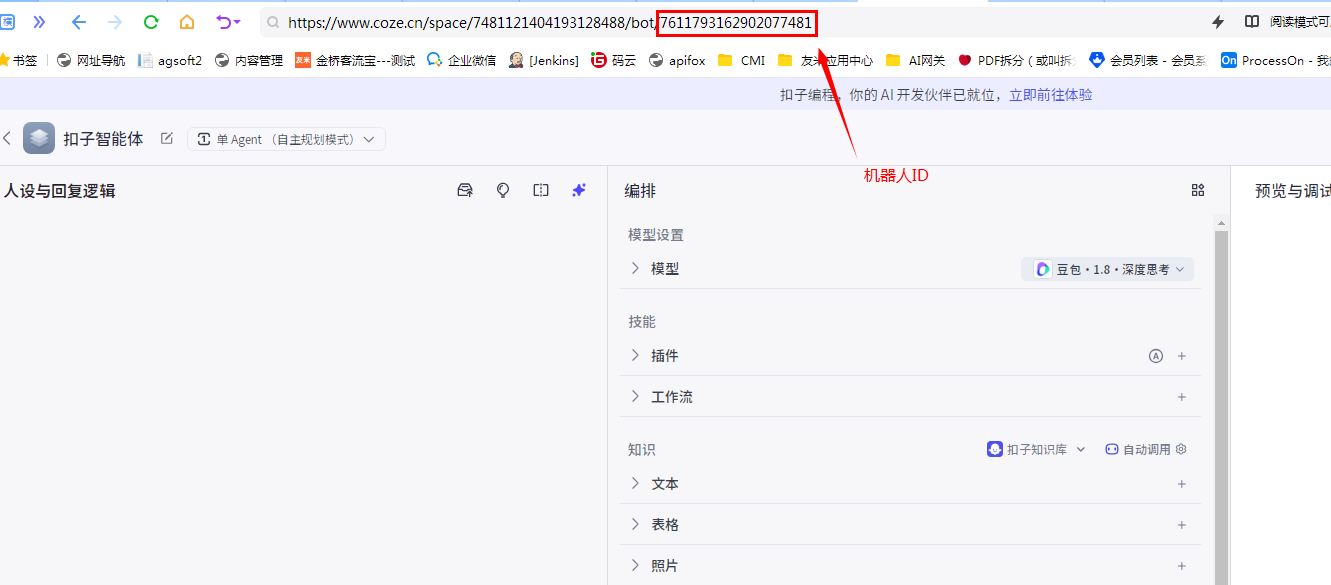This screenshot has width=1331, height=585.
Task: Click the browser refresh button
Action: 151,22
